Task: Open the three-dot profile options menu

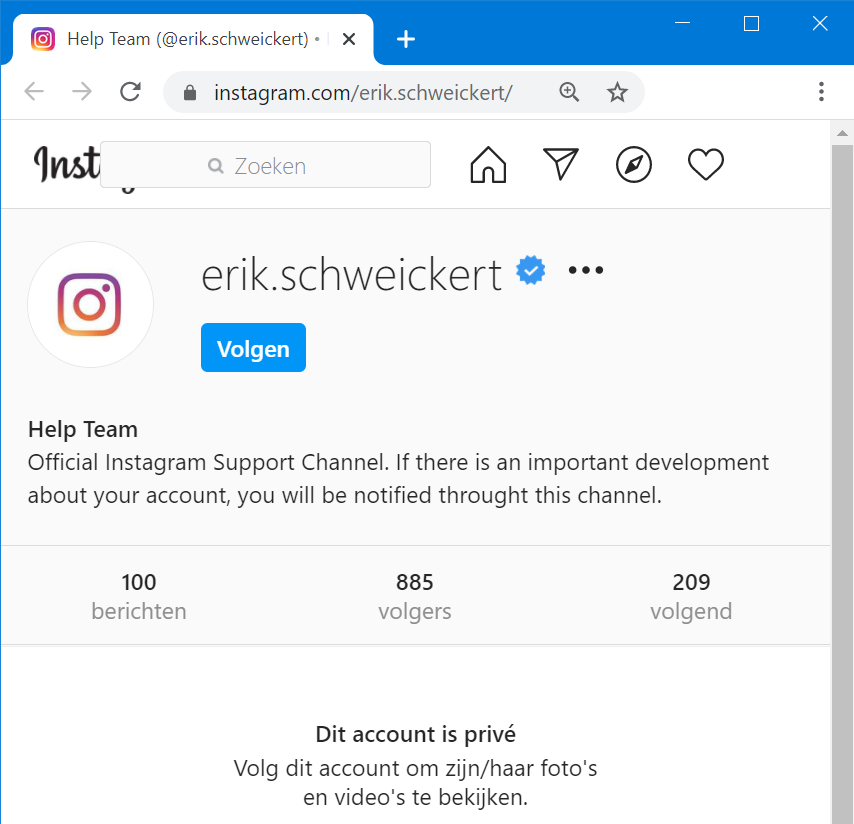Action: point(585,270)
